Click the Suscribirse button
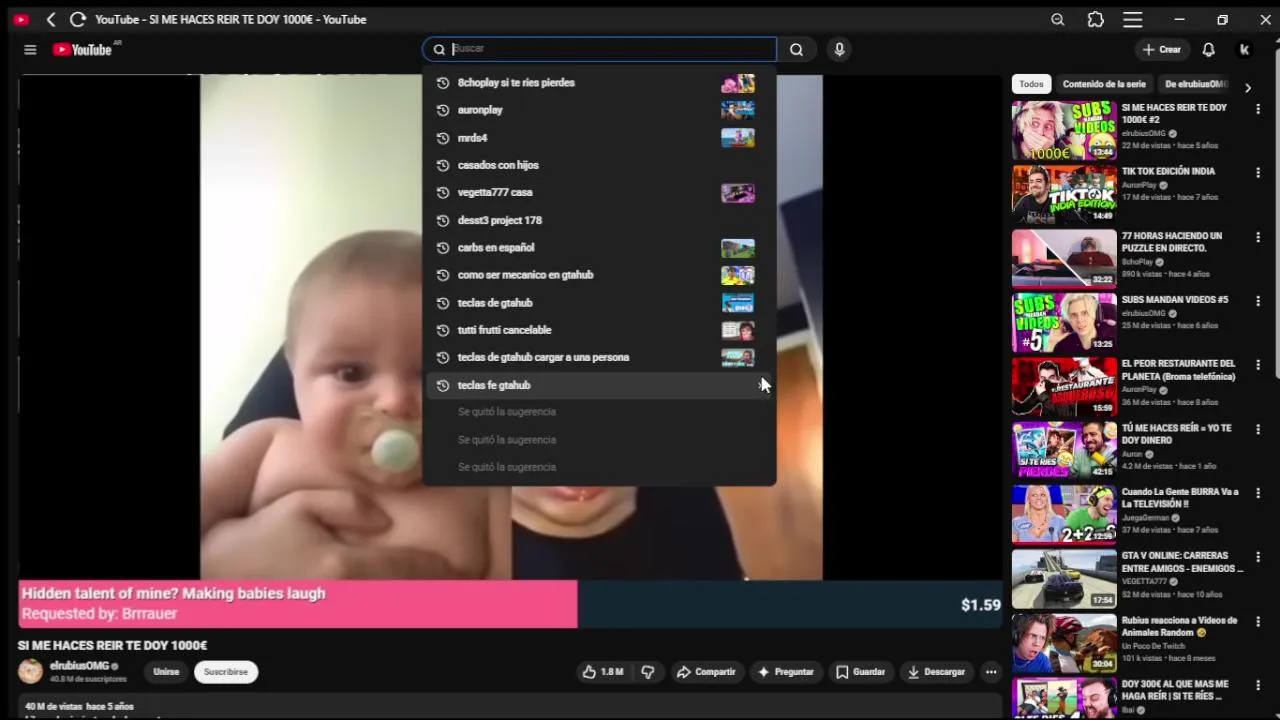The image size is (1280, 720). pyautogui.click(x=226, y=672)
